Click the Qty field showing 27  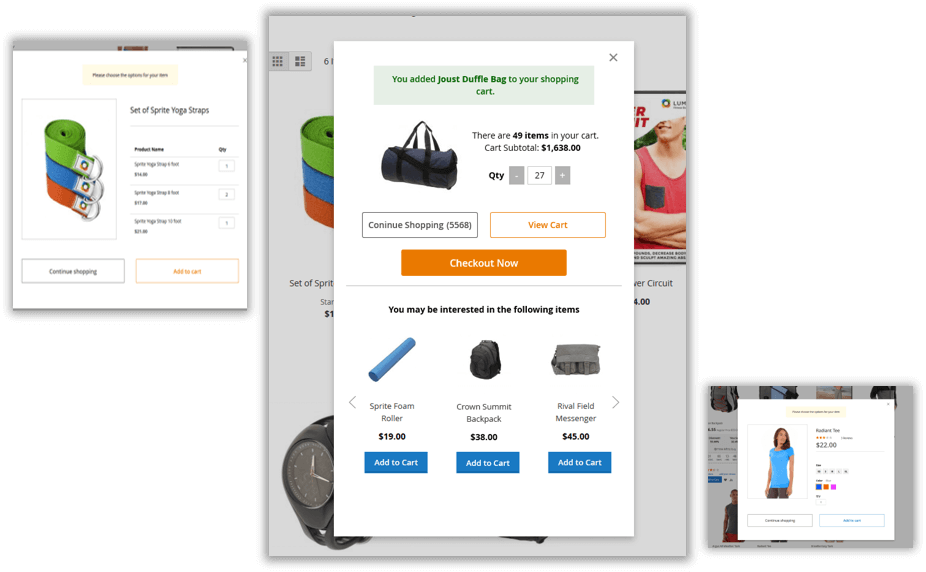pos(539,175)
